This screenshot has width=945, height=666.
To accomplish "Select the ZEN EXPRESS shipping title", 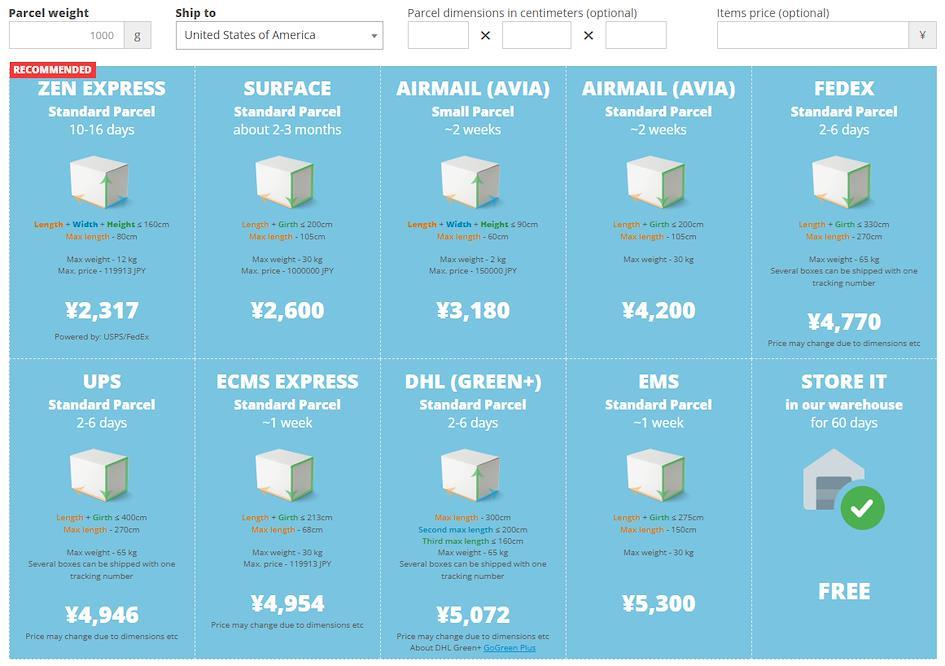I will coord(101,88).
